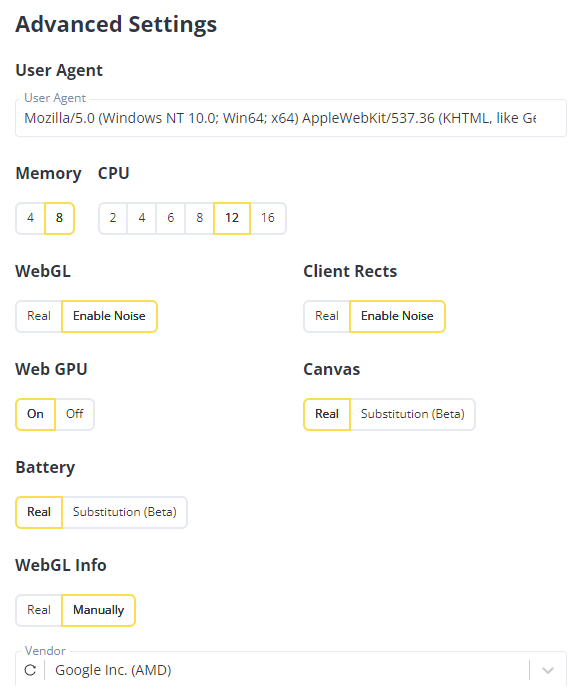Set Memory to 4
This screenshot has height=700, width=582.
[x=30, y=218]
